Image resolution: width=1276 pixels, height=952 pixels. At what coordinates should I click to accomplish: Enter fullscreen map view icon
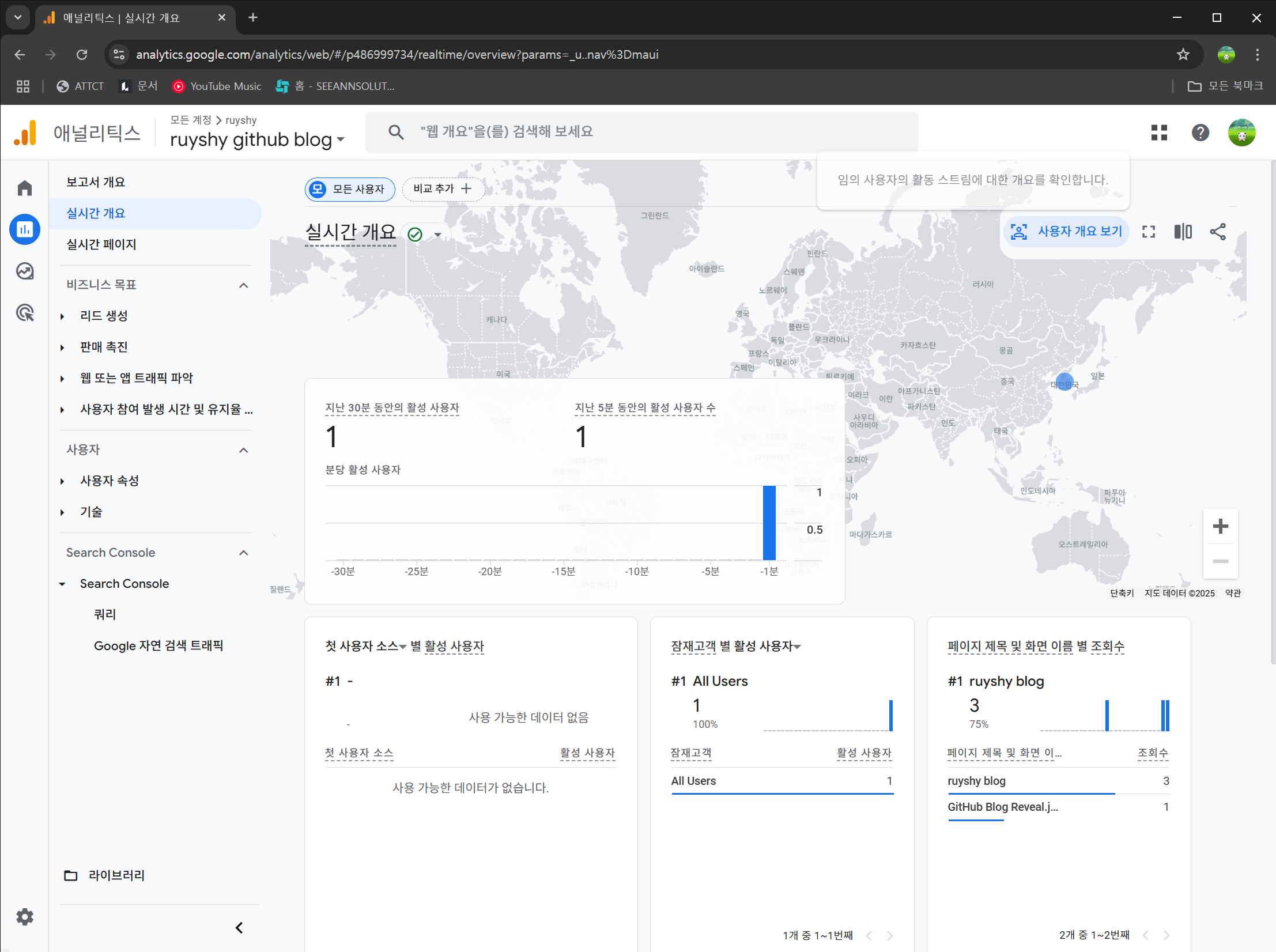point(1148,232)
